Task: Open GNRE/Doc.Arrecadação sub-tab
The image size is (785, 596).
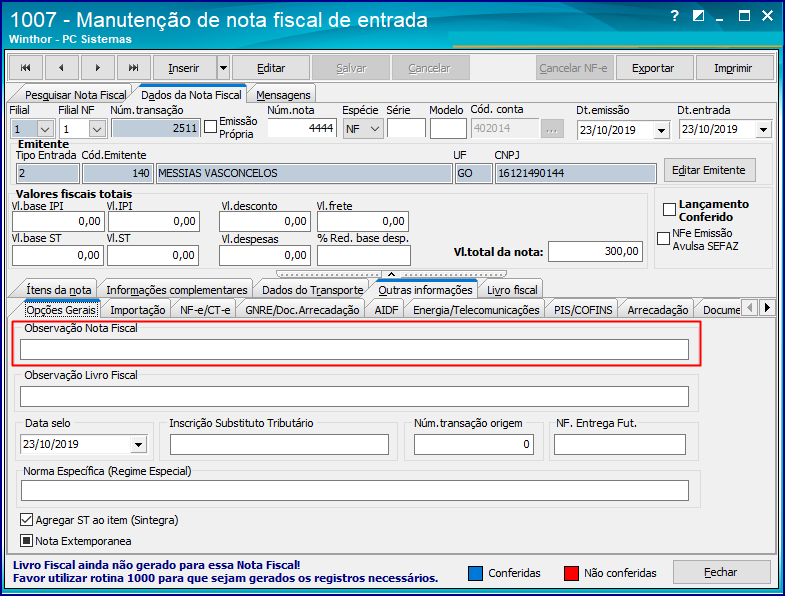Action: (302, 310)
